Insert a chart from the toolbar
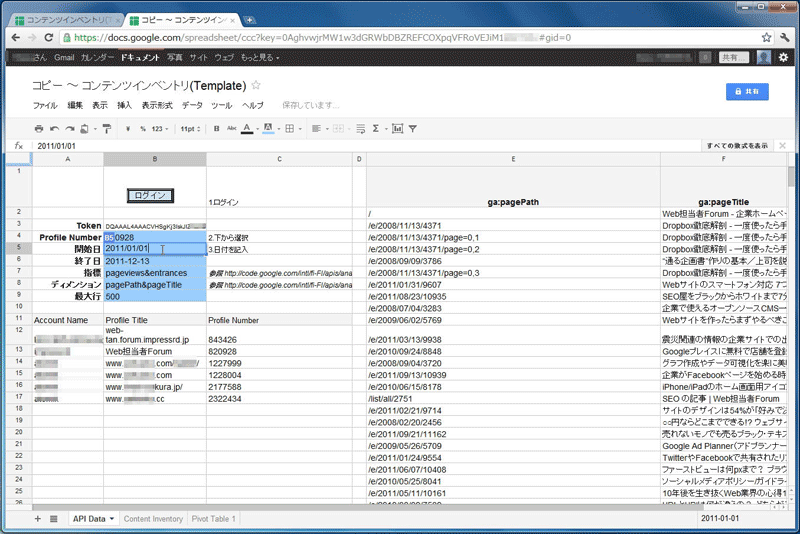800x534 pixels. [397, 129]
